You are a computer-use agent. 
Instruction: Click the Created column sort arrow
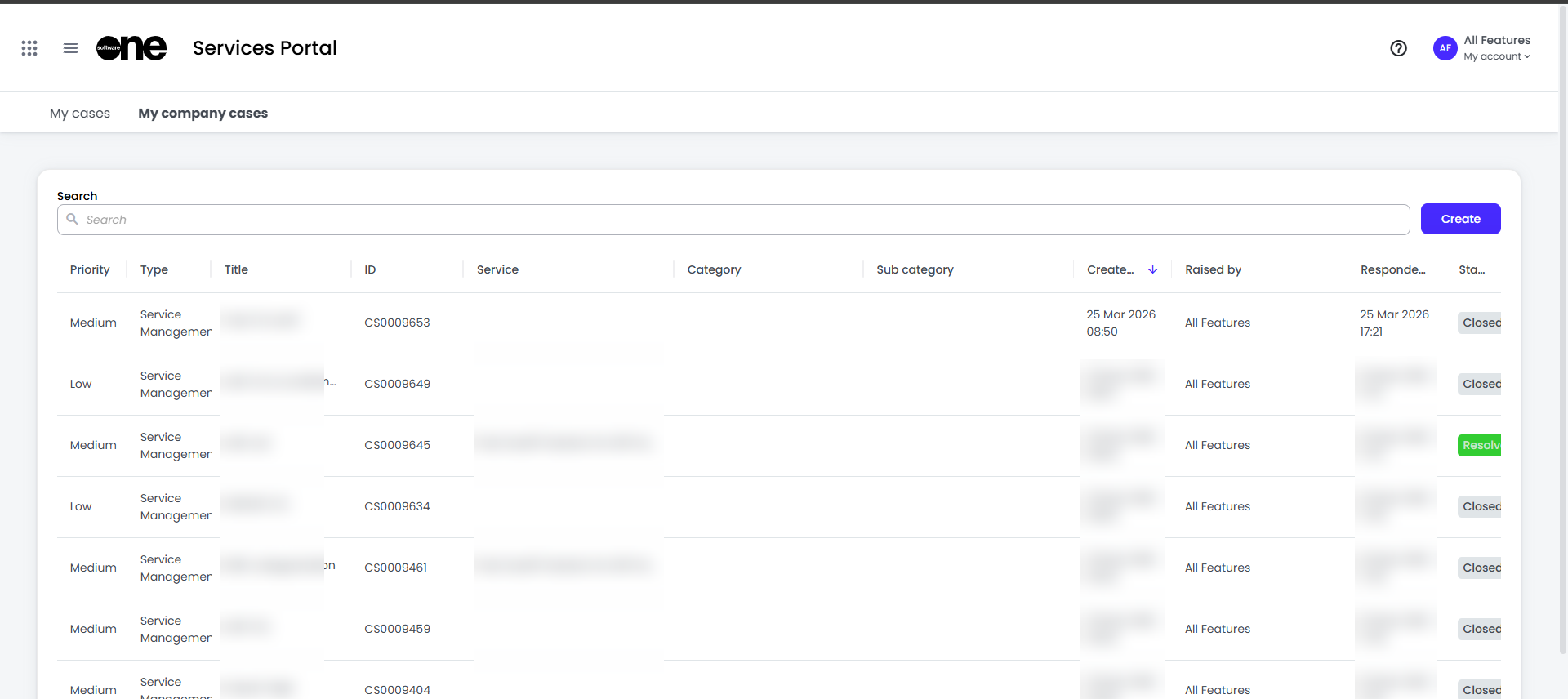[x=1152, y=269]
